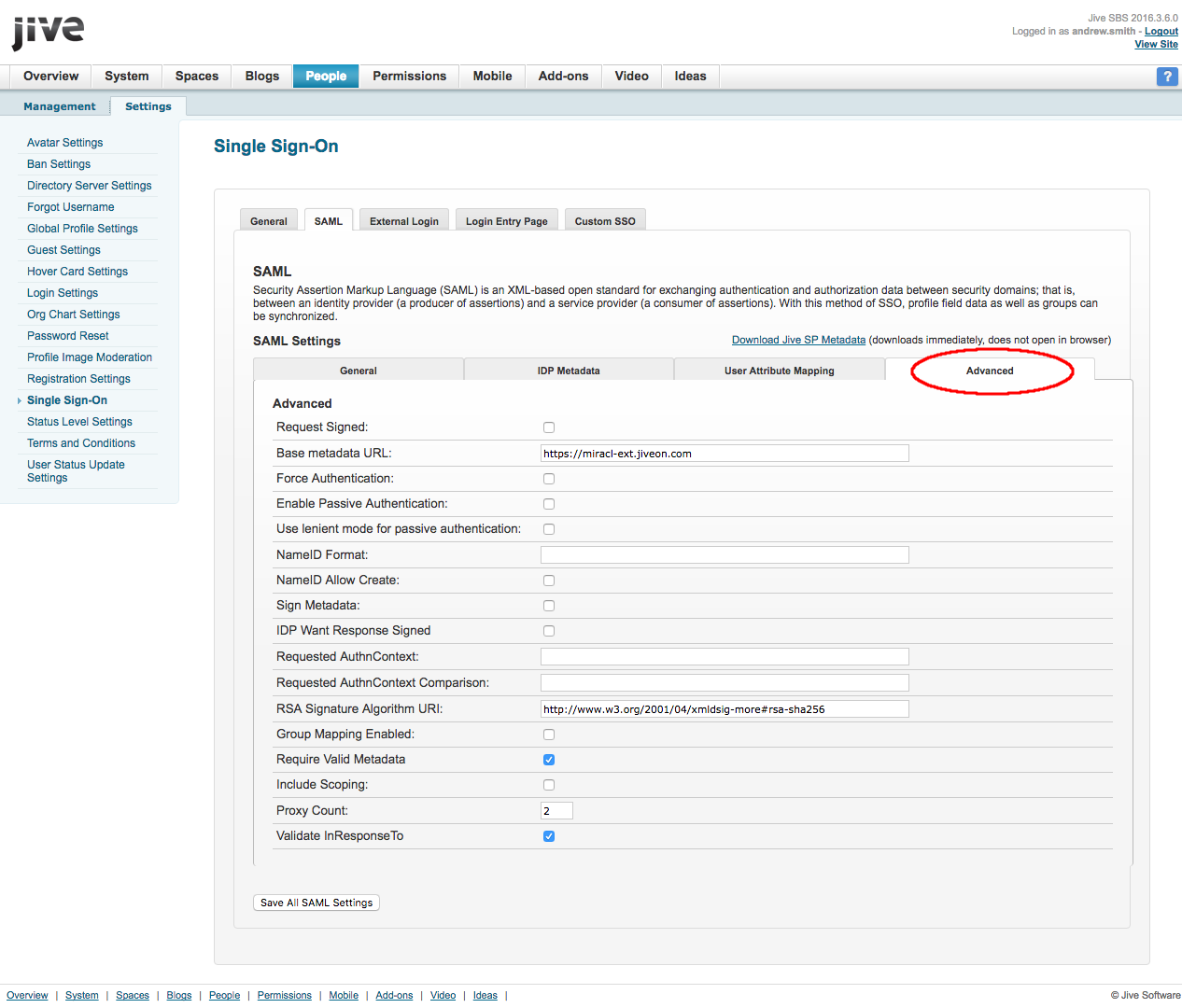
Task: Open Forgot Username settings
Action: (71, 207)
